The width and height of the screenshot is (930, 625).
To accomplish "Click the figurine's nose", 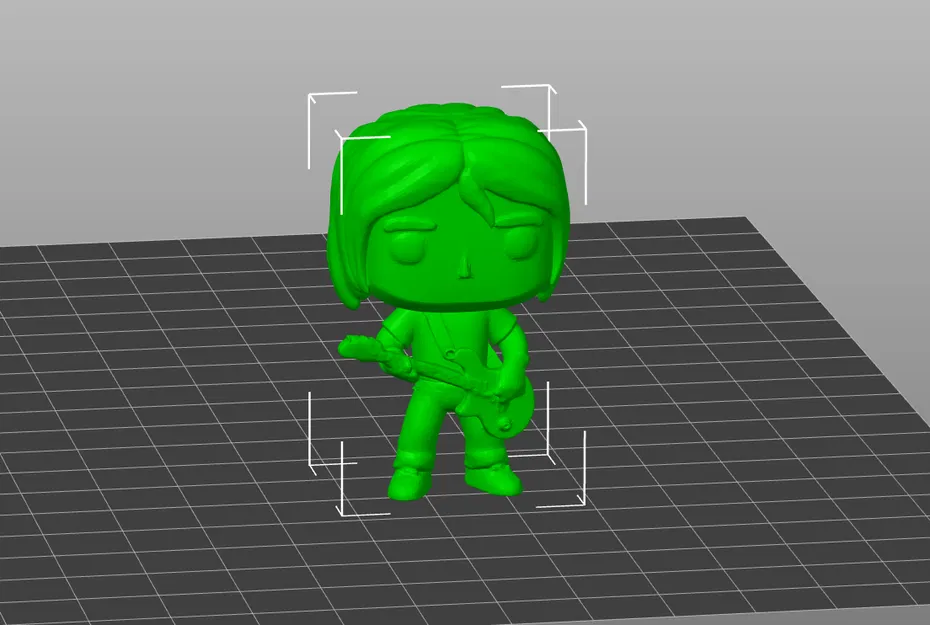I will [x=462, y=267].
